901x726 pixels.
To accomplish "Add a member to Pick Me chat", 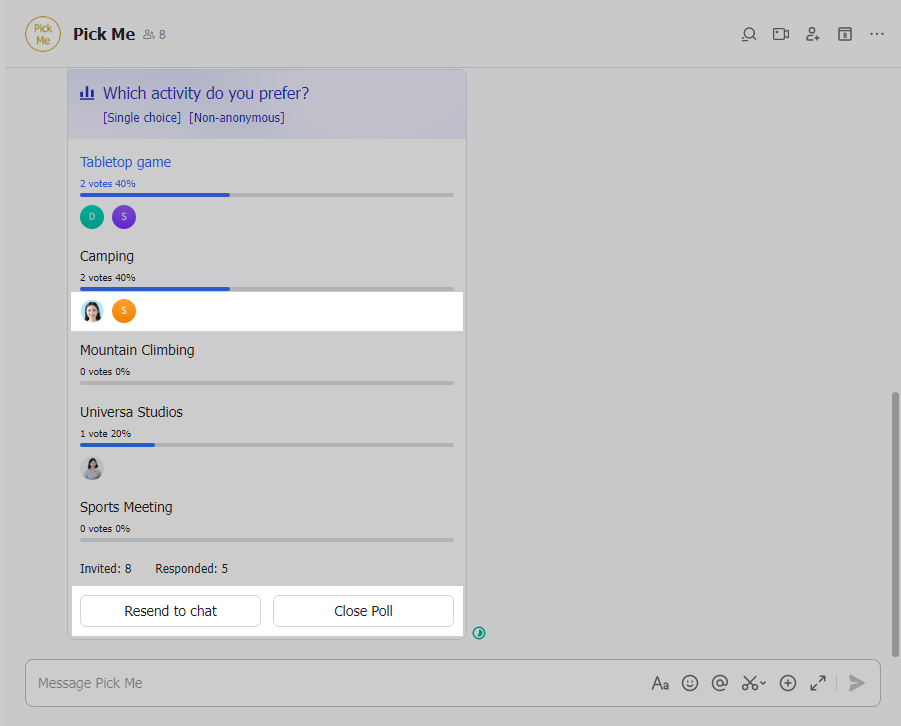I will 812,33.
